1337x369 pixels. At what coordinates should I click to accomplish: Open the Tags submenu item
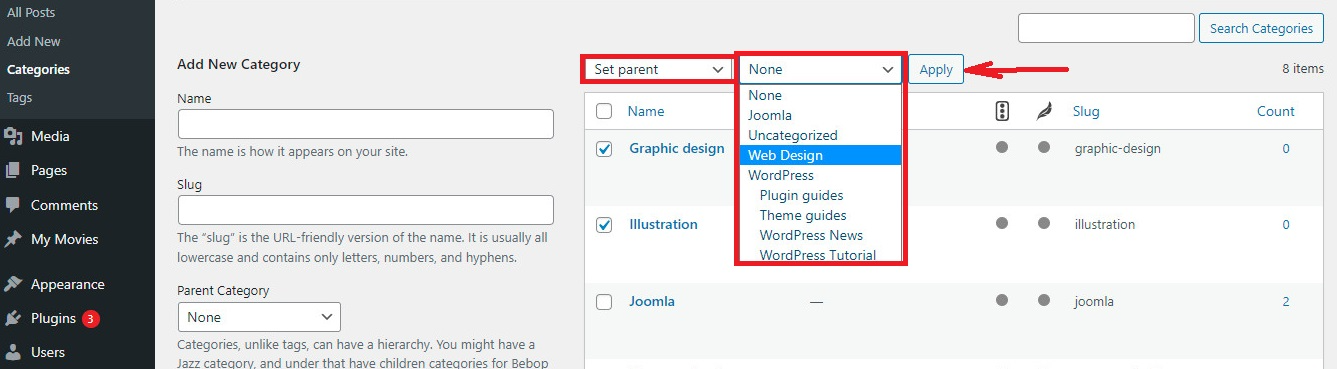click(x=19, y=97)
